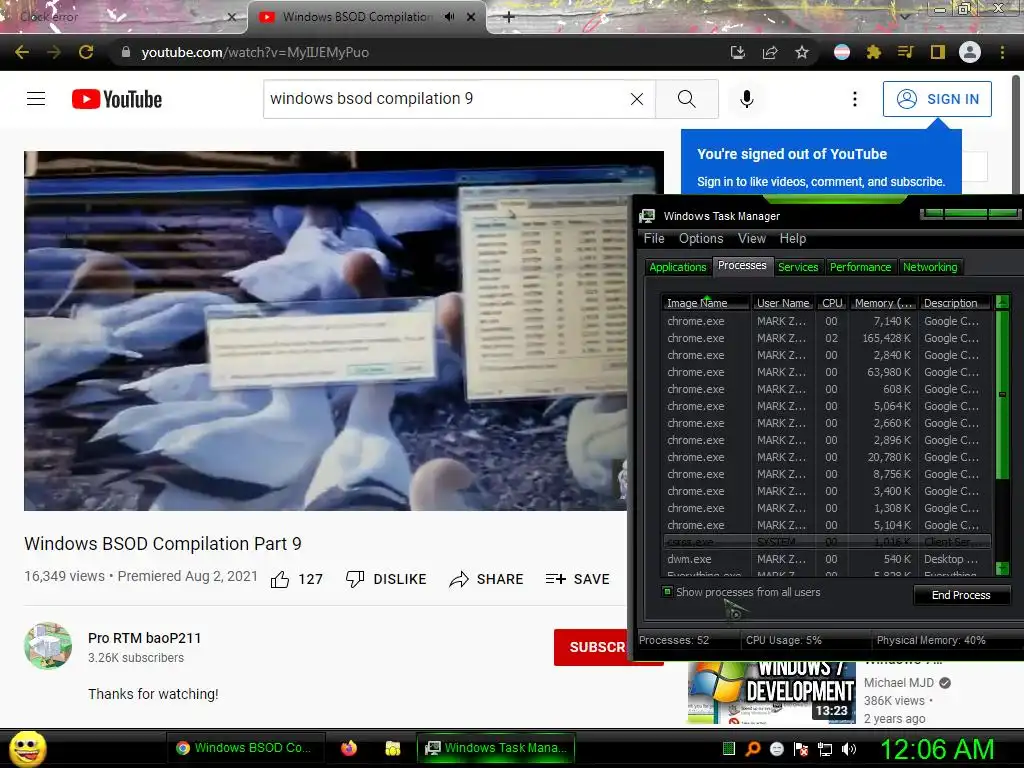1024x768 pixels.
Task: Switch to the Applications tab
Action: [677, 267]
